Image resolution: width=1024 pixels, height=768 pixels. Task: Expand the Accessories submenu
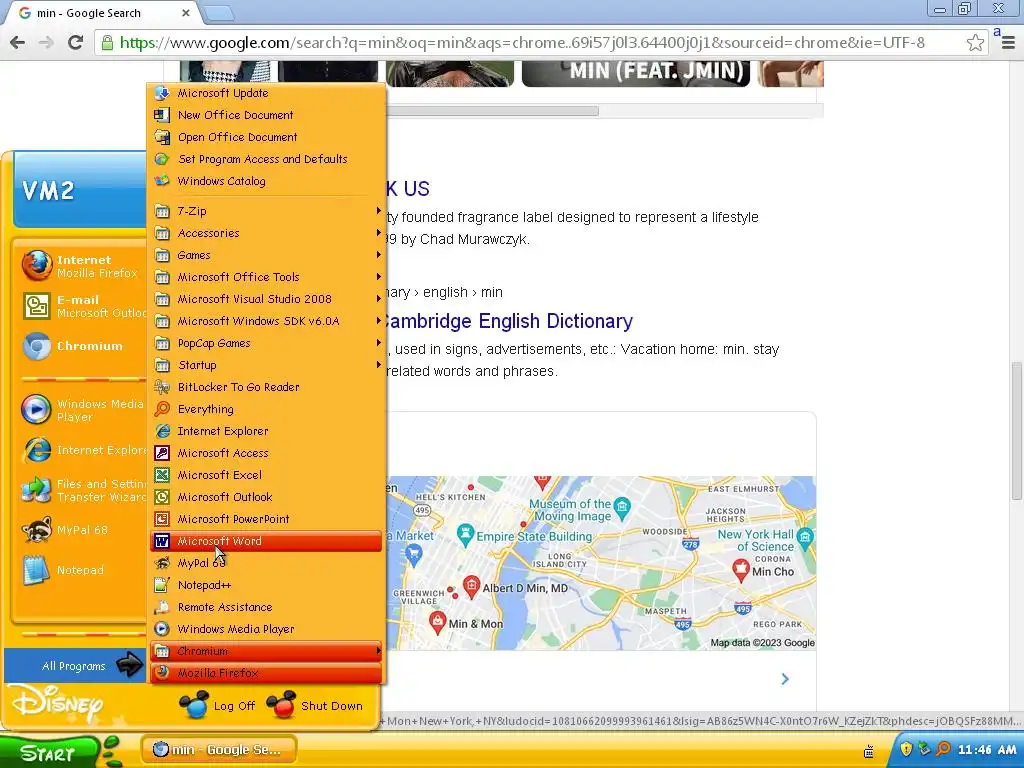(x=266, y=233)
